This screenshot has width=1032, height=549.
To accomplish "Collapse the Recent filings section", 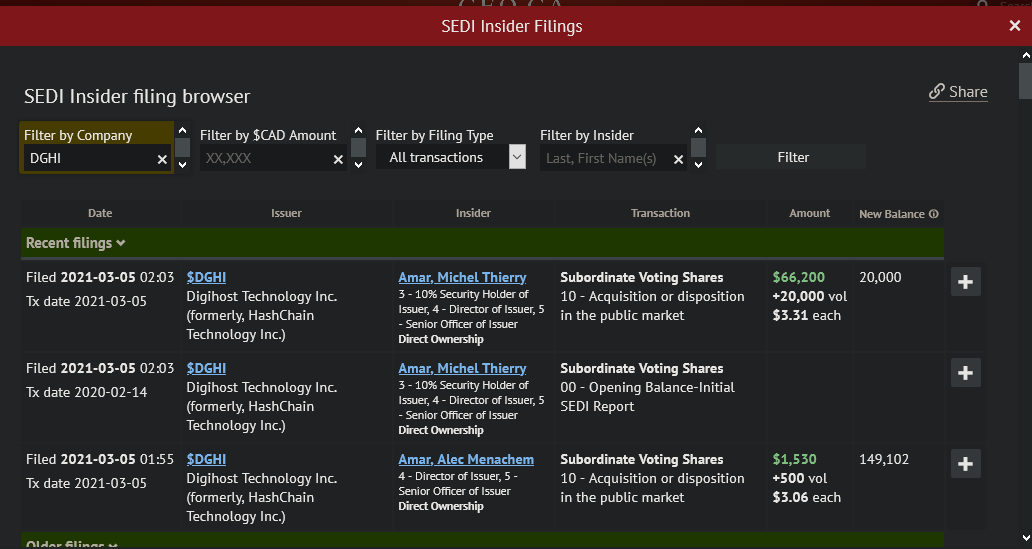I will pyautogui.click(x=76, y=243).
